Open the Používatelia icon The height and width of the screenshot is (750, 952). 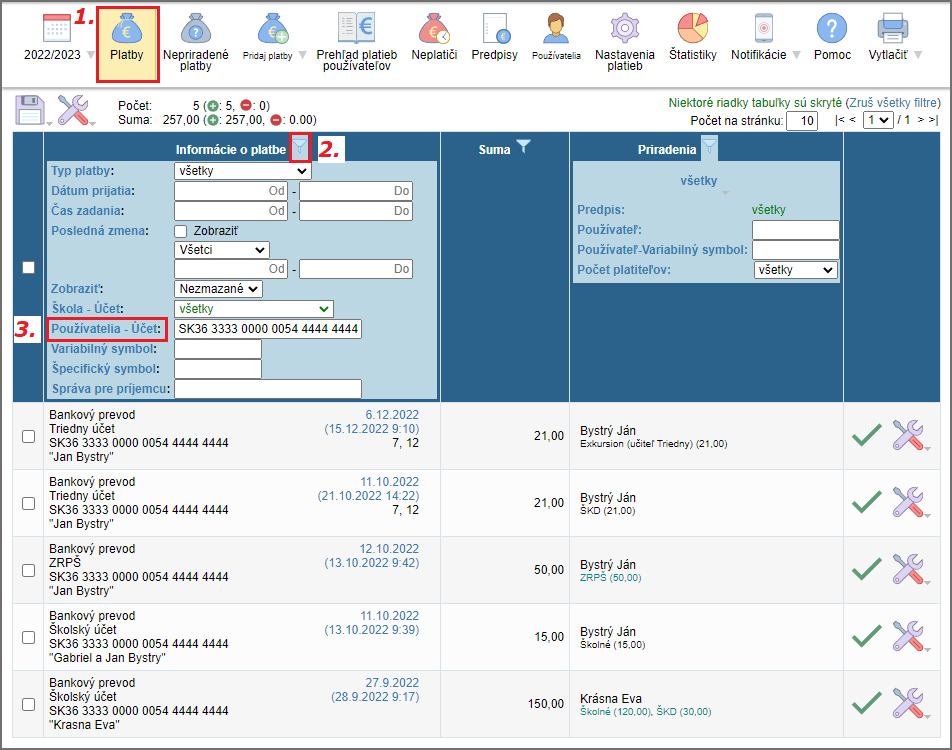coord(556,28)
